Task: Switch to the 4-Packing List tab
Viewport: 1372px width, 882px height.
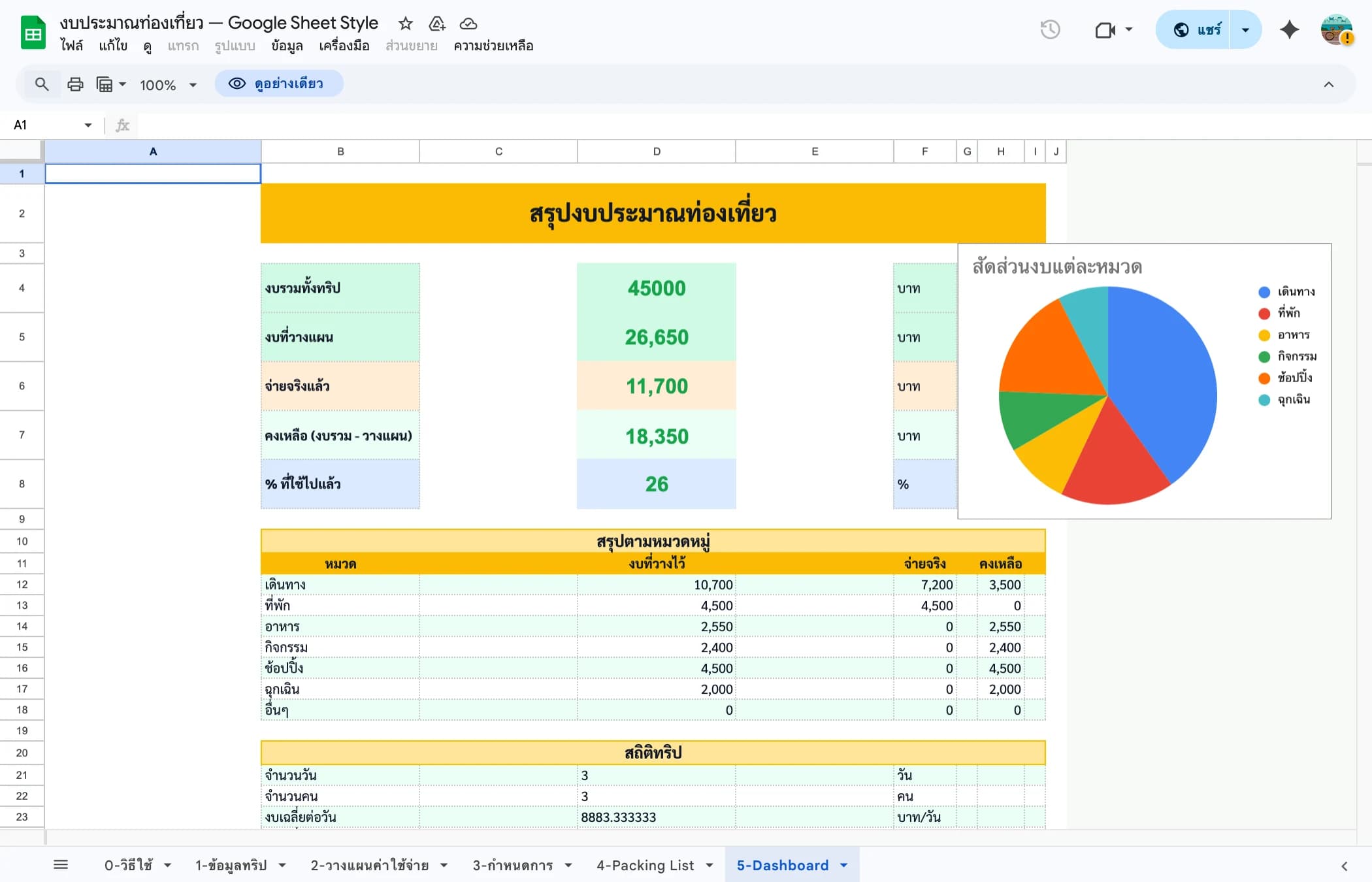Action: 644,864
